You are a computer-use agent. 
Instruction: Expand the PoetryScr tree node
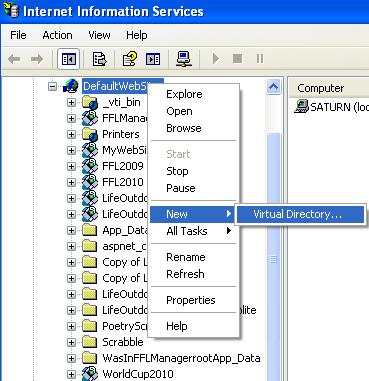[71, 326]
